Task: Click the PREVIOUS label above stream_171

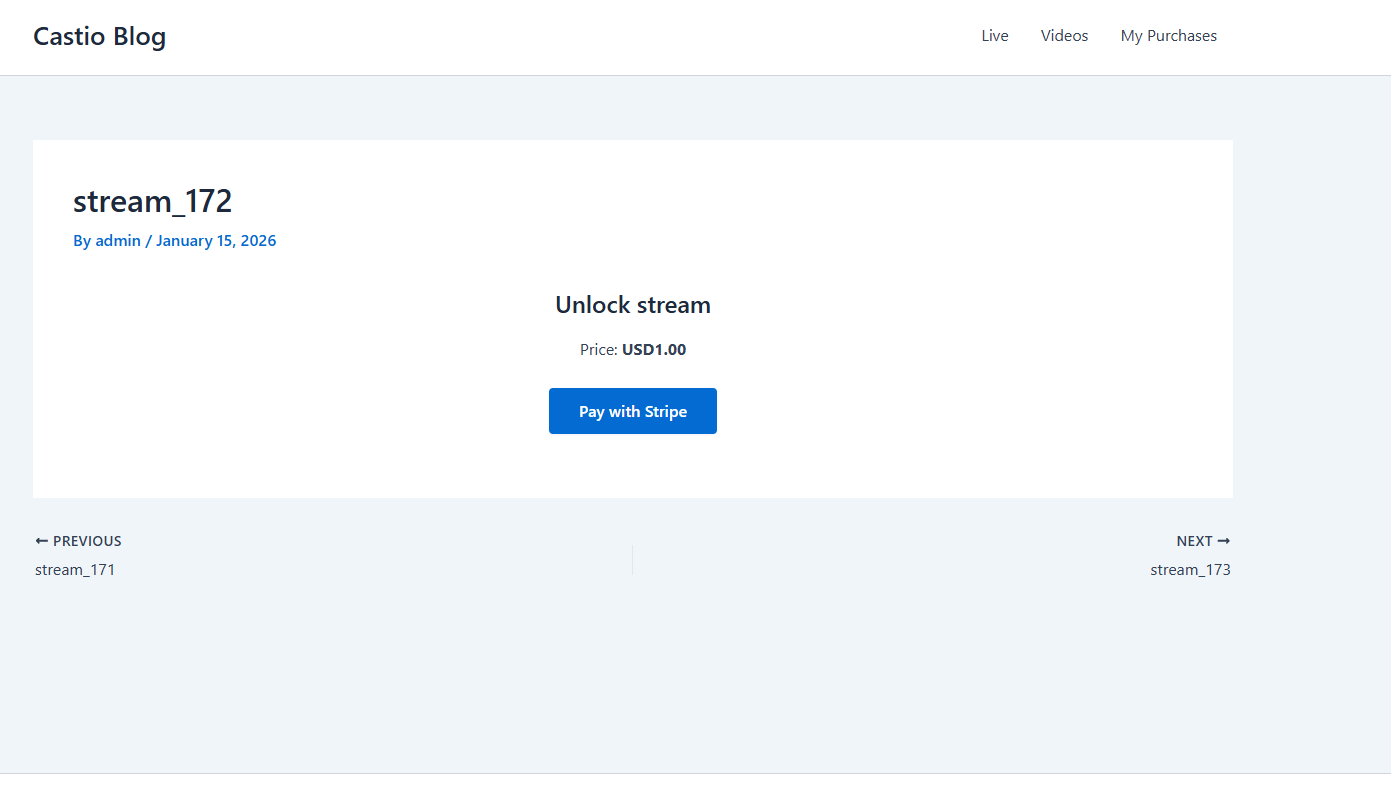Action: click(x=88, y=540)
